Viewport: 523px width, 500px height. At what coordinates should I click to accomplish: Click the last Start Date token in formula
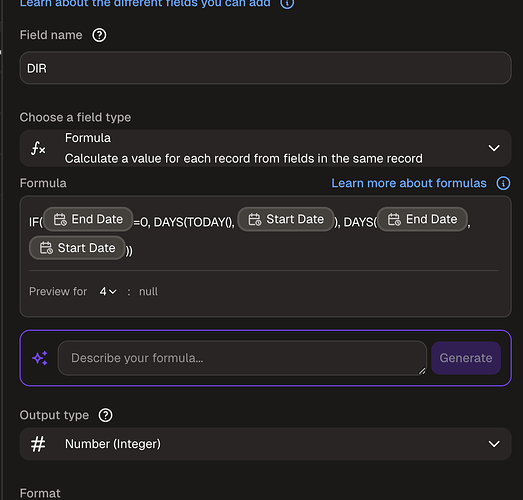77,248
